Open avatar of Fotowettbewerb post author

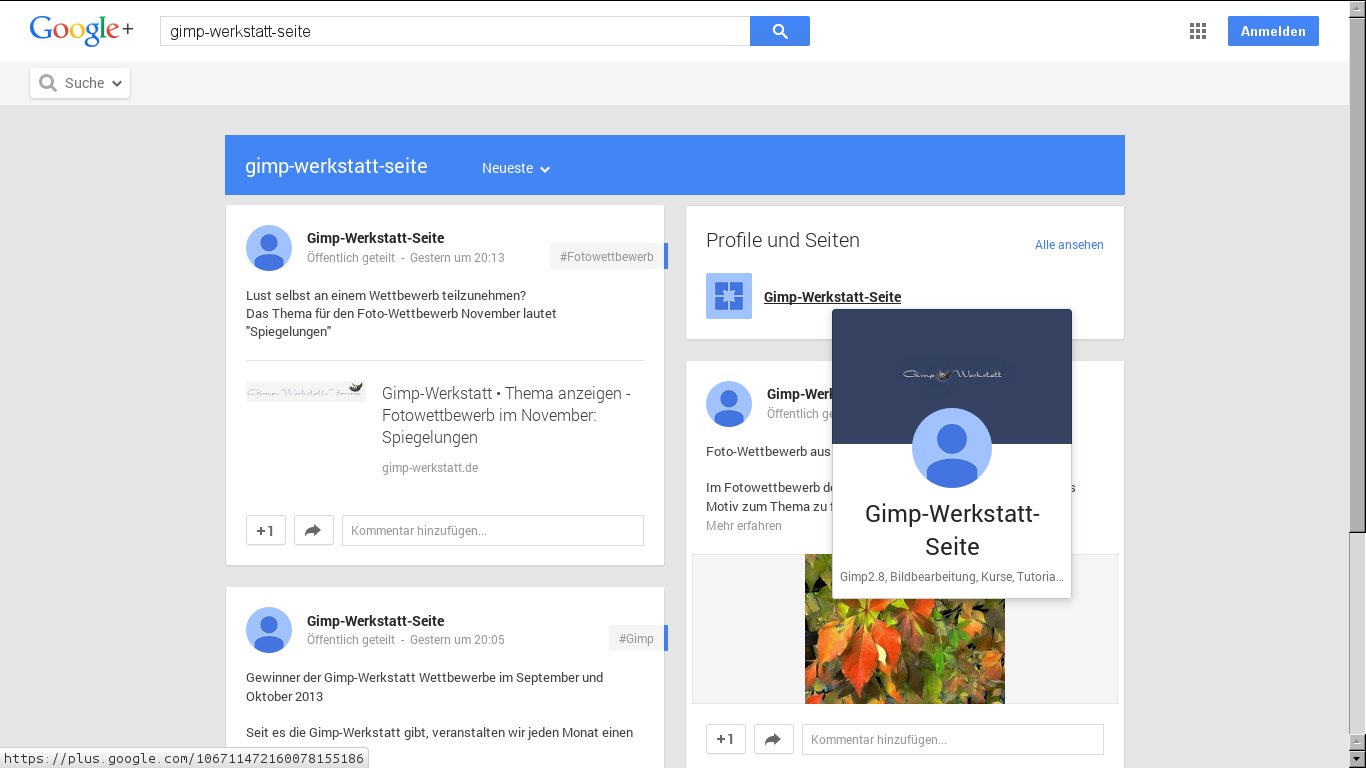(x=269, y=248)
